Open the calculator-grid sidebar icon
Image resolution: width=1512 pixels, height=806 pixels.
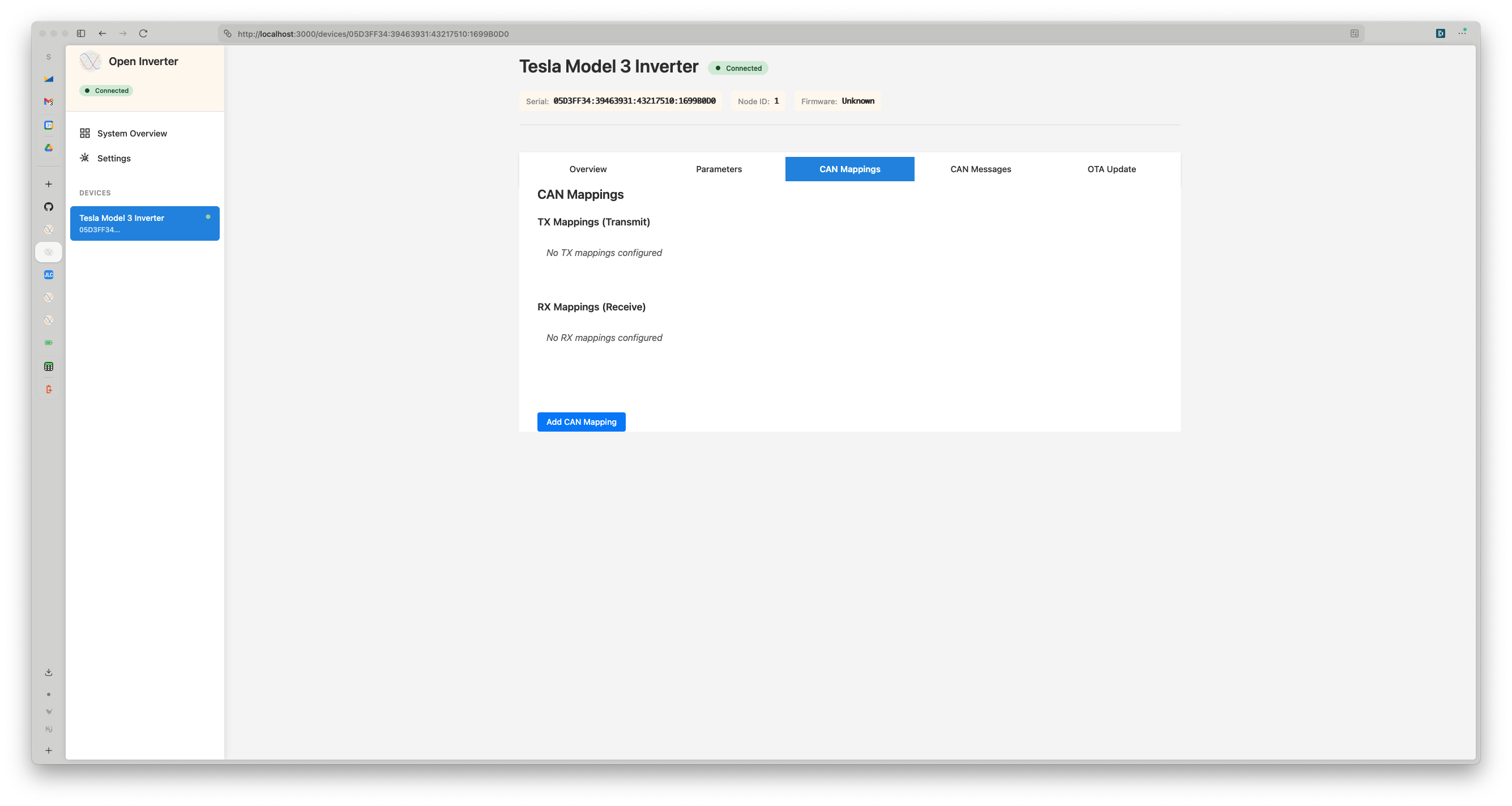pos(49,367)
